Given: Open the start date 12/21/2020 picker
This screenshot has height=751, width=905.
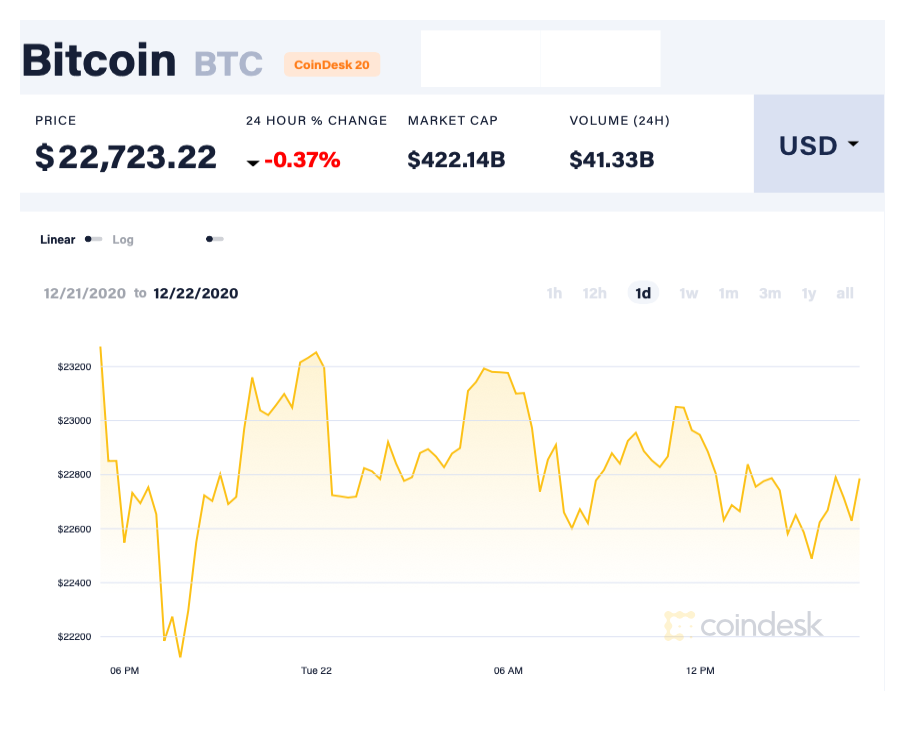Looking at the screenshot, I should (x=86, y=293).
